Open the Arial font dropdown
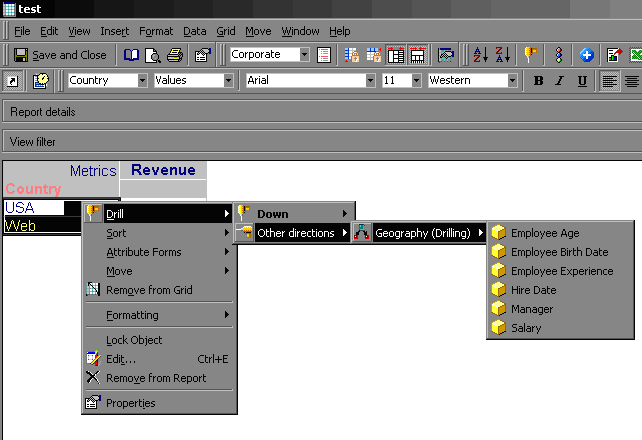 370,80
